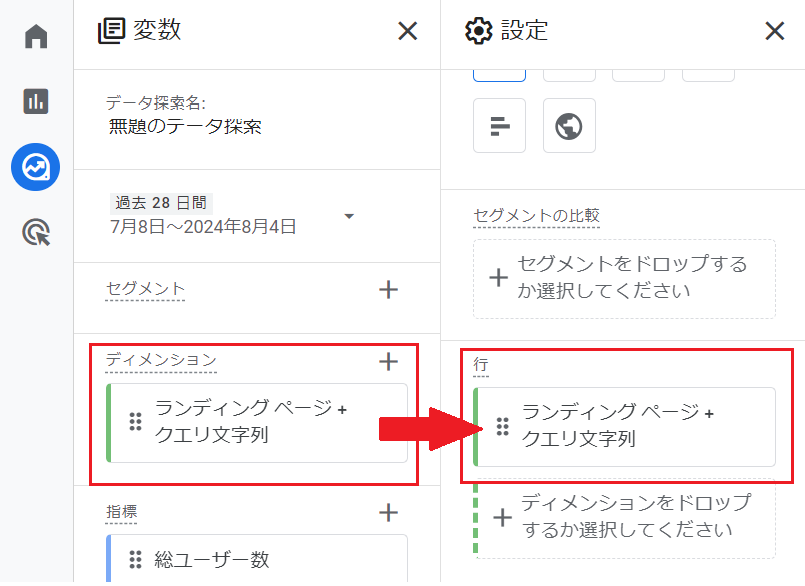The height and width of the screenshot is (586, 805).
Task: Open the Home icon in sidebar
Action: (36, 36)
